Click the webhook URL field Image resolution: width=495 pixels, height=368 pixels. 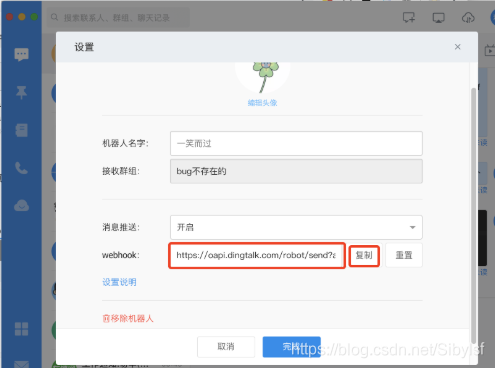(257, 255)
